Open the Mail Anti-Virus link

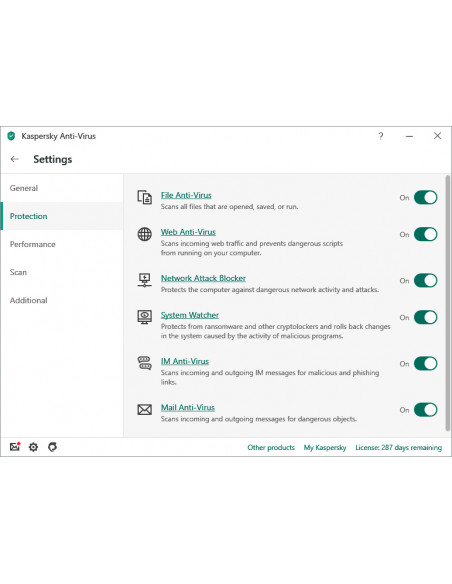(x=188, y=407)
